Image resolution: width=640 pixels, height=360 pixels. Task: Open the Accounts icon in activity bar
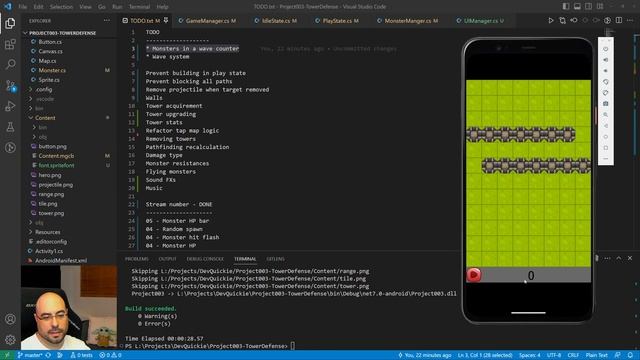click(10, 319)
